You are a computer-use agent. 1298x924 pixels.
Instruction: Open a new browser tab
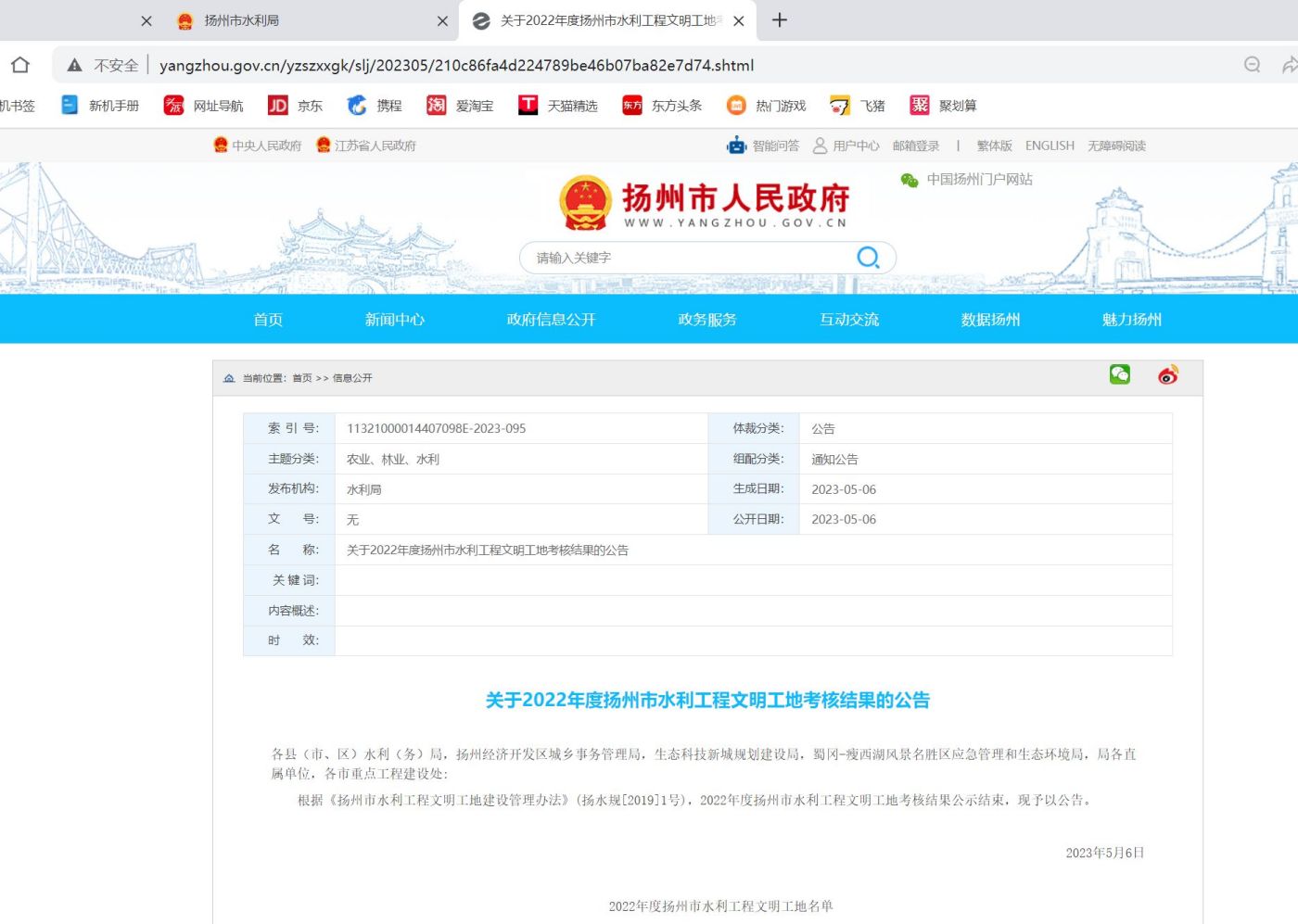[x=780, y=20]
